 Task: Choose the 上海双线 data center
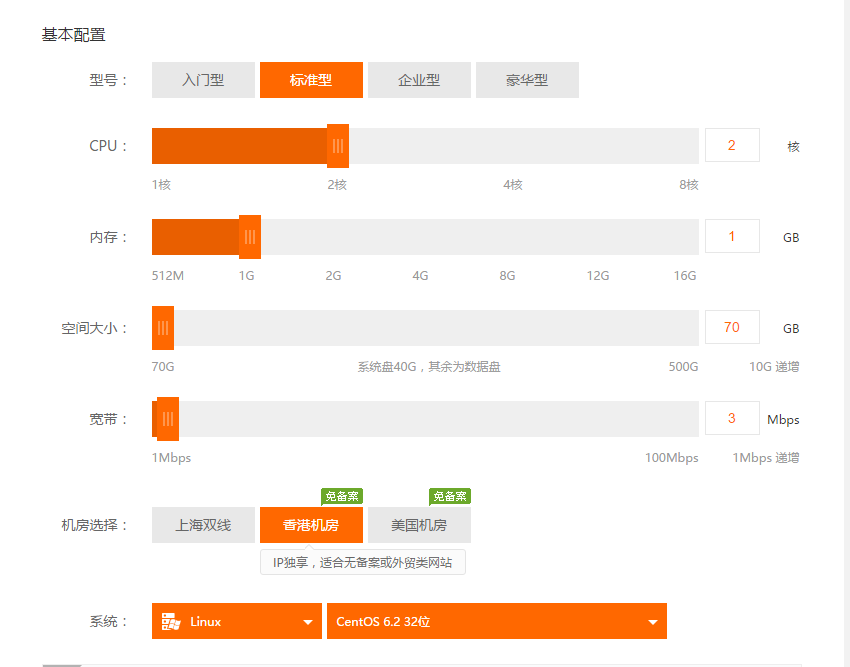click(x=203, y=525)
